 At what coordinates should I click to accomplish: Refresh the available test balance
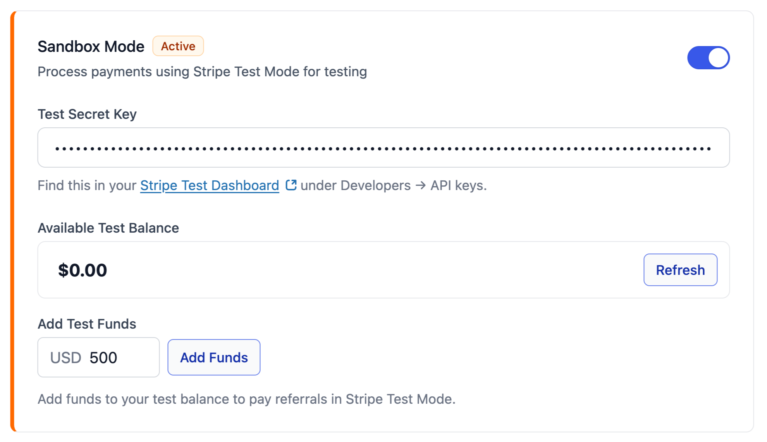pyautogui.click(x=680, y=270)
